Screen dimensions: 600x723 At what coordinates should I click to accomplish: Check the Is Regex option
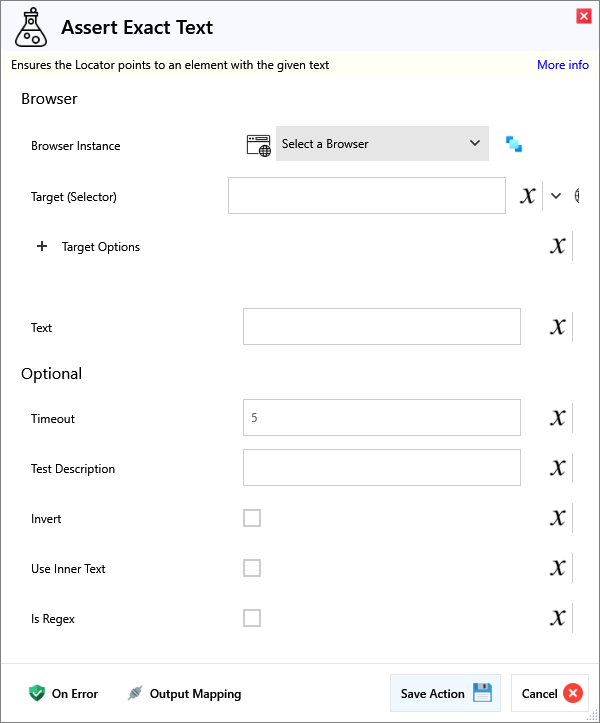coord(252,618)
